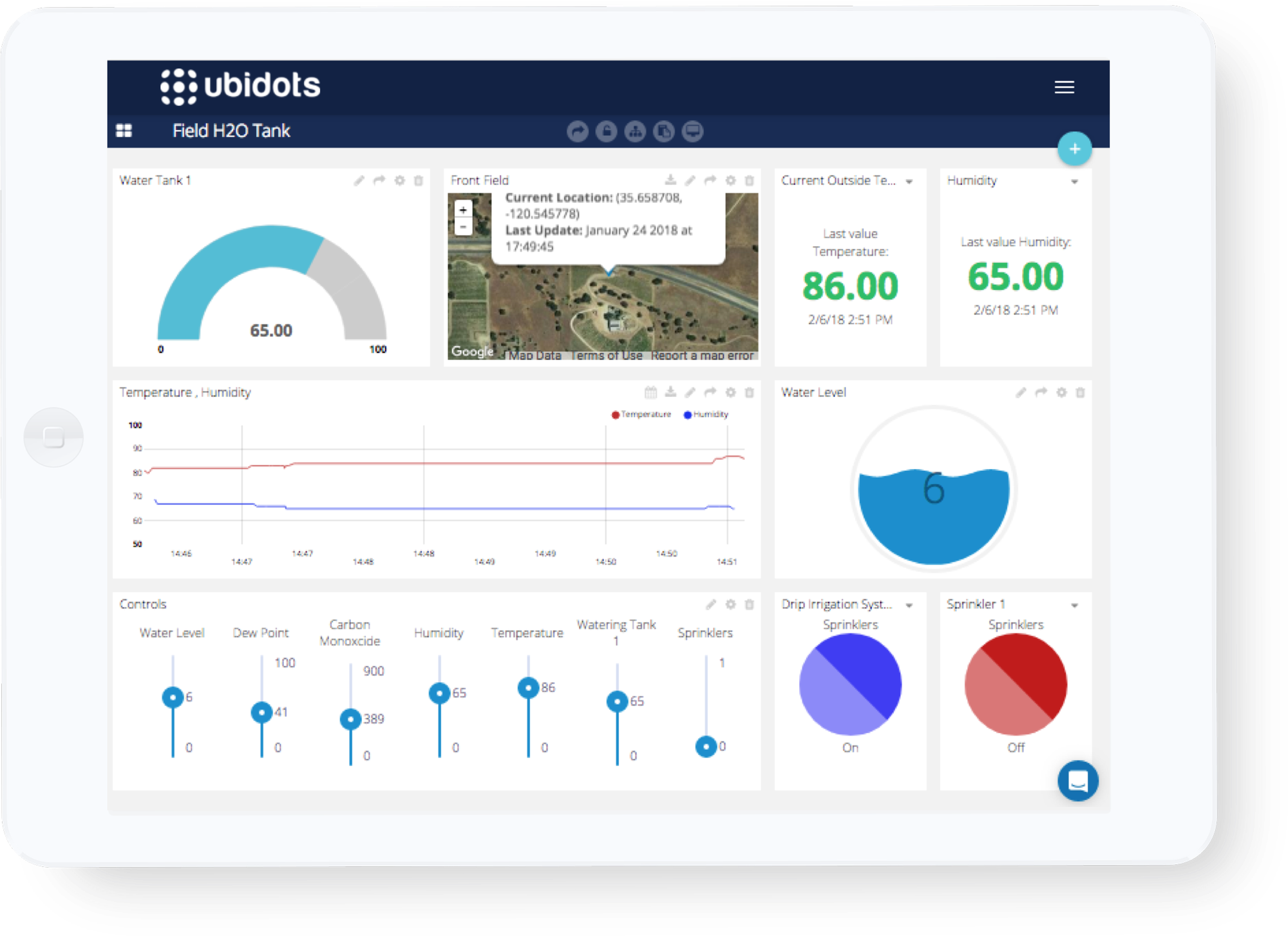This screenshot has width=1288, height=936.
Task: Share the Front Field widget
Action: click(710, 180)
